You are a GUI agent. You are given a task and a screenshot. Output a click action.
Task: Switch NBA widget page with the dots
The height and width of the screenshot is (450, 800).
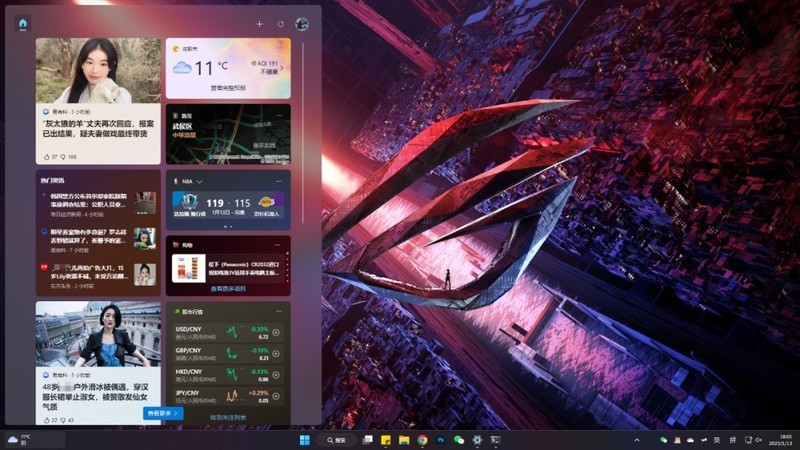[228, 227]
